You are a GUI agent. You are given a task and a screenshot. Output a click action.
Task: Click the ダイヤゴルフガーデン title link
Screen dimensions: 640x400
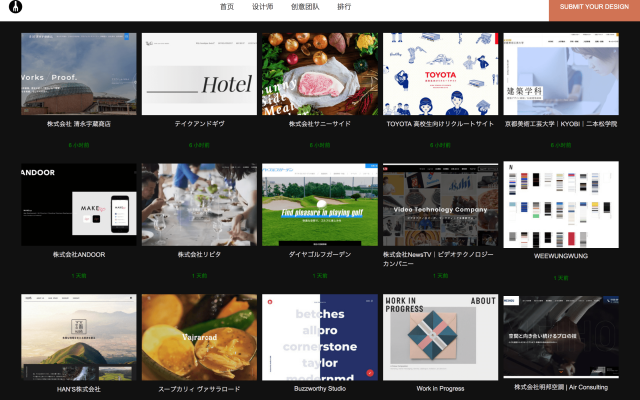click(x=320, y=254)
